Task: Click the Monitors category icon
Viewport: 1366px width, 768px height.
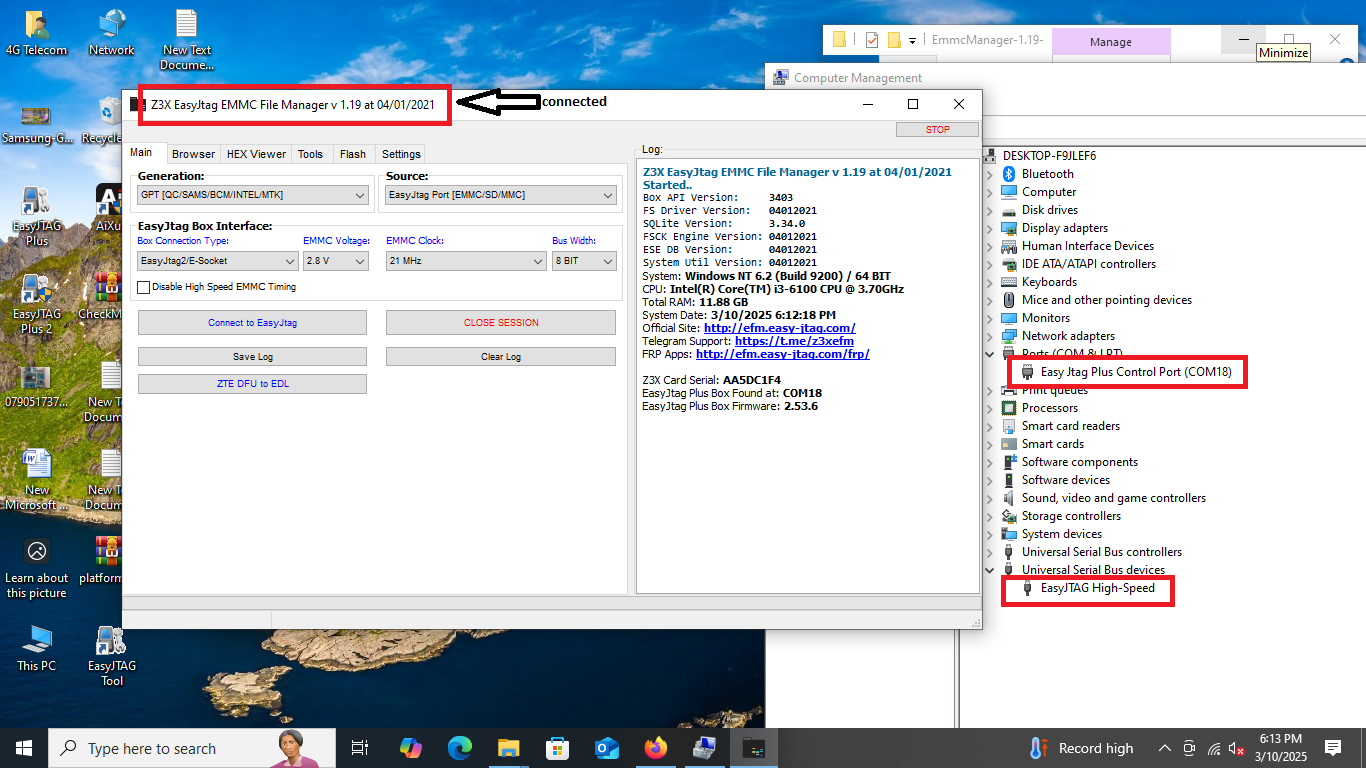Action: click(x=1009, y=318)
